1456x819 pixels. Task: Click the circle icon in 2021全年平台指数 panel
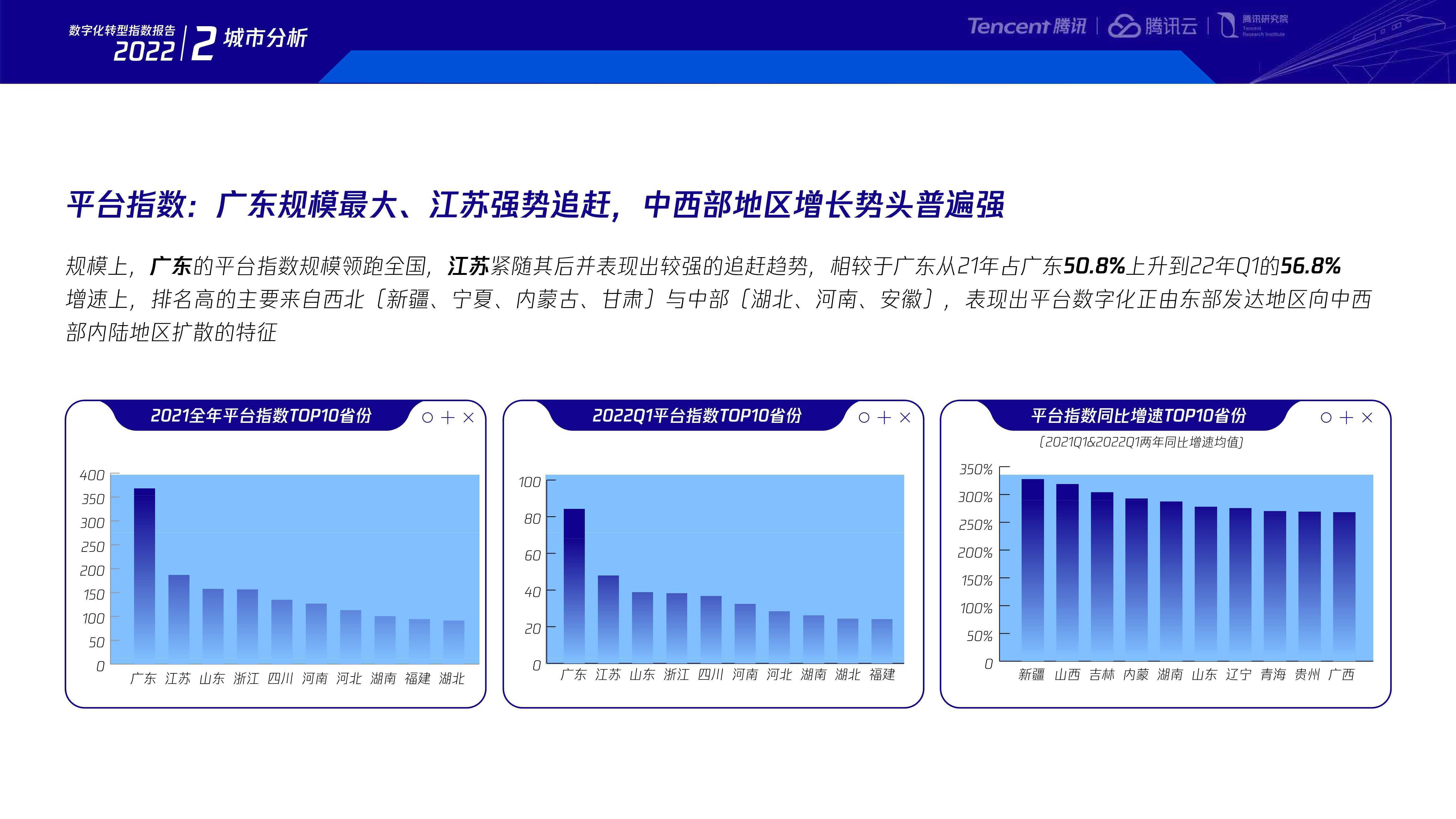(x=428, y=417)
